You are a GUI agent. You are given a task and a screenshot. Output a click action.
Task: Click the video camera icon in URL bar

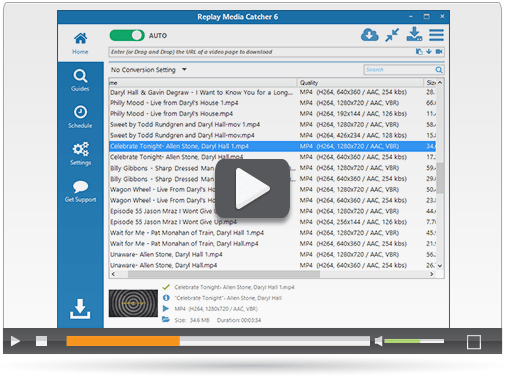[x=439, y=52]
